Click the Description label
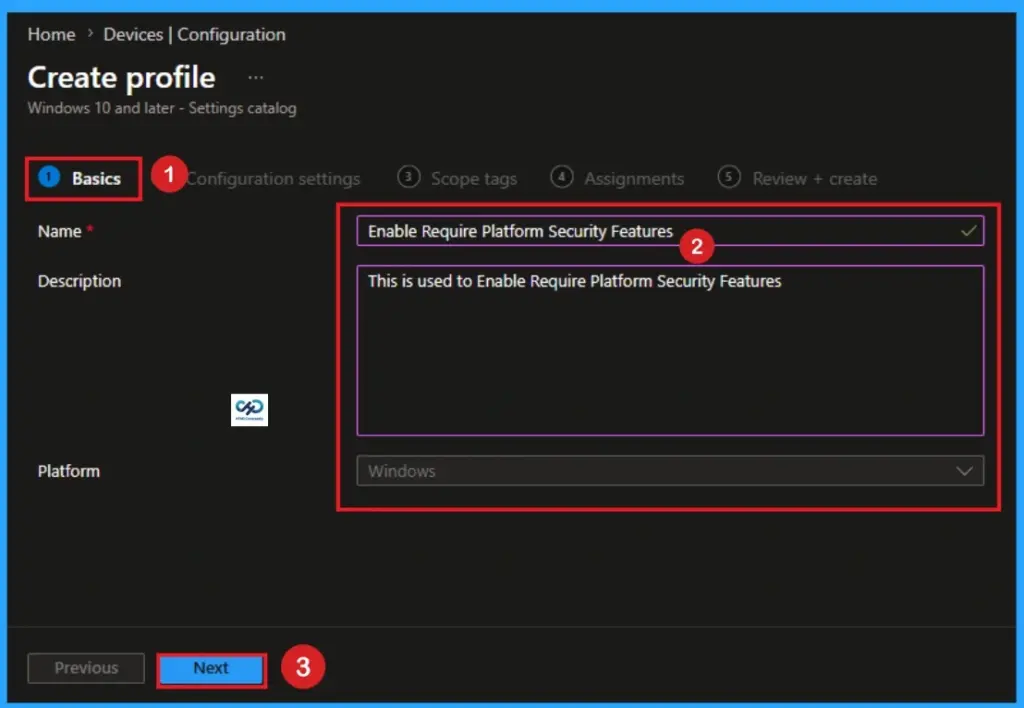Image resolution: width=1024 pixels, height=708 pixels. click(79, 282)
